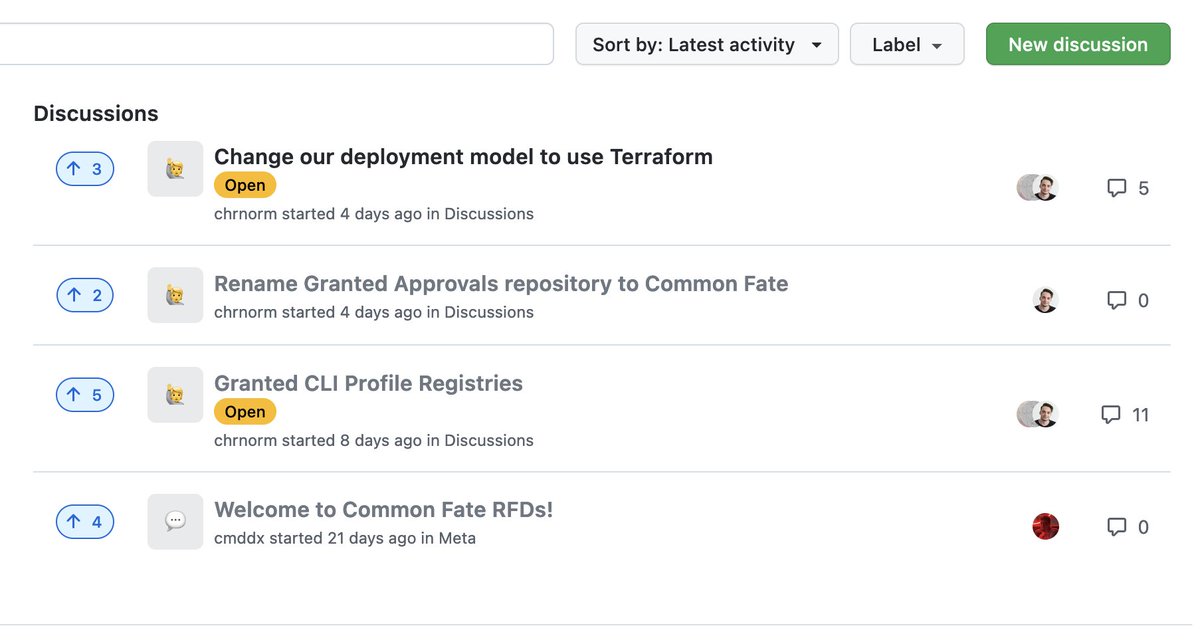
Task: Click participant avatar on Rename Granted Approvals row
Action: tap(1046, 300)
